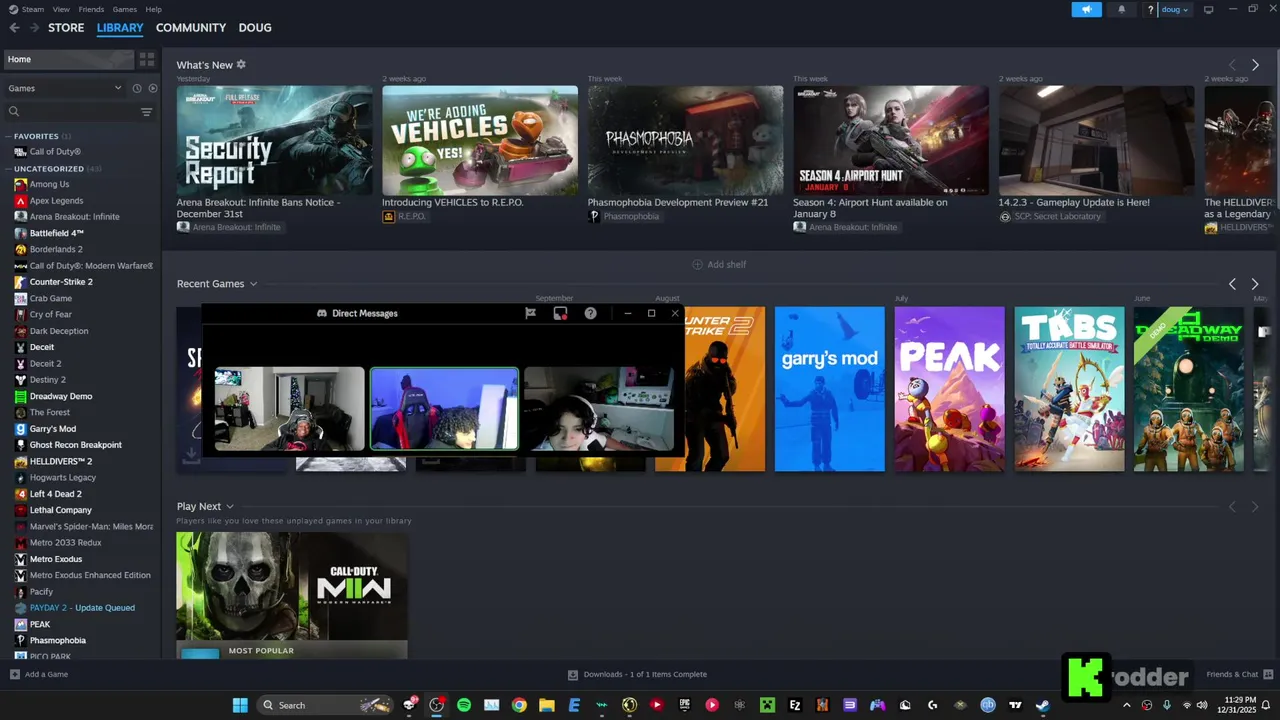Open PEAK cover in Recent Games
The width and height of the screenshot is (1280, 720).
click(949, 389)
